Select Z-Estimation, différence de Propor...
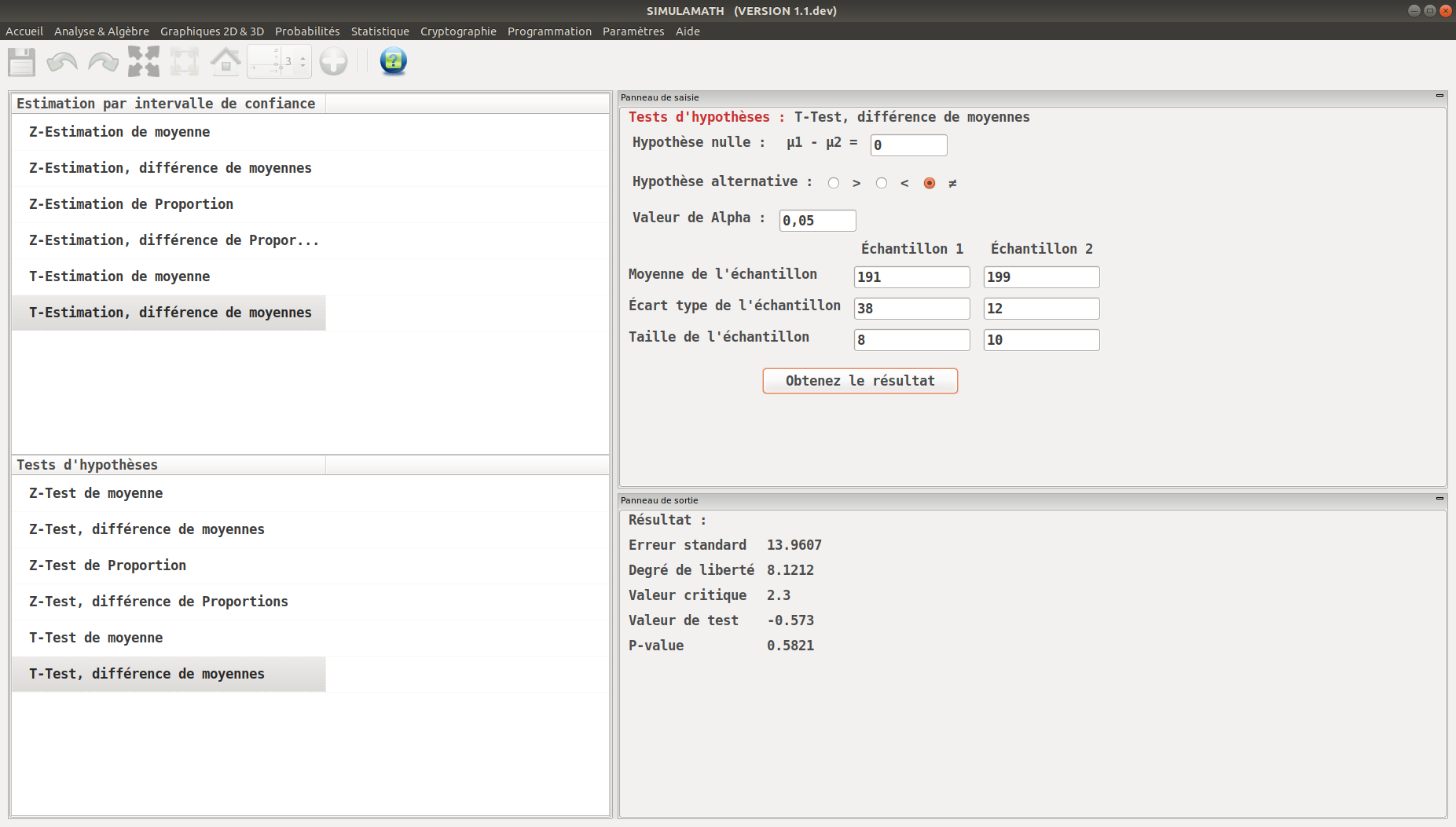Image resolution: width=1456 pixels, height=827 pixels. pos(169,240)
